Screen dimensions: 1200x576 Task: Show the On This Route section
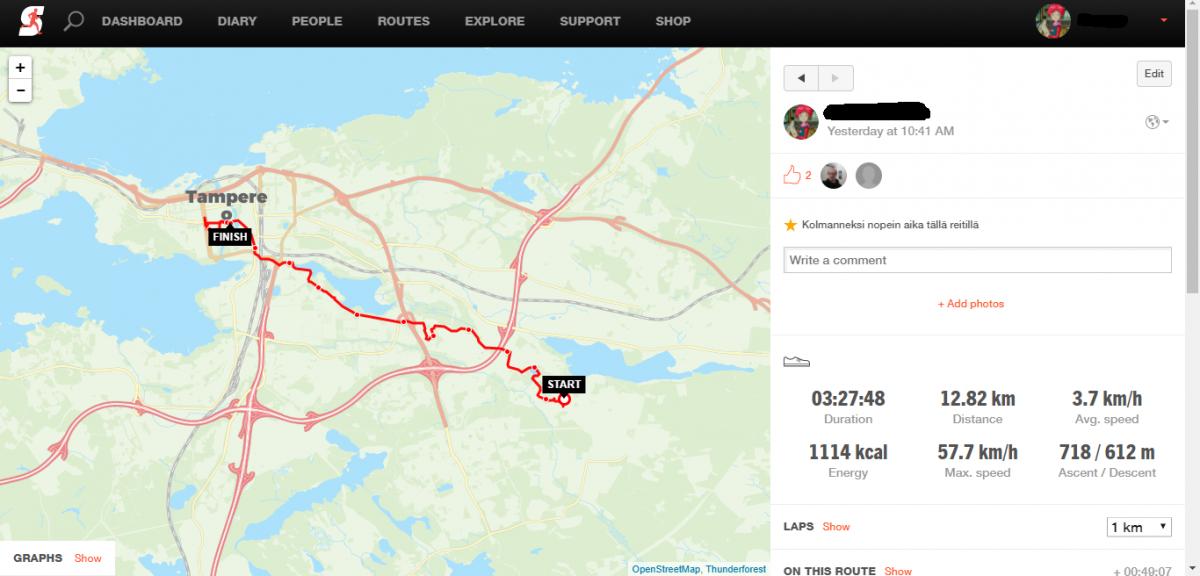(898, 570)
